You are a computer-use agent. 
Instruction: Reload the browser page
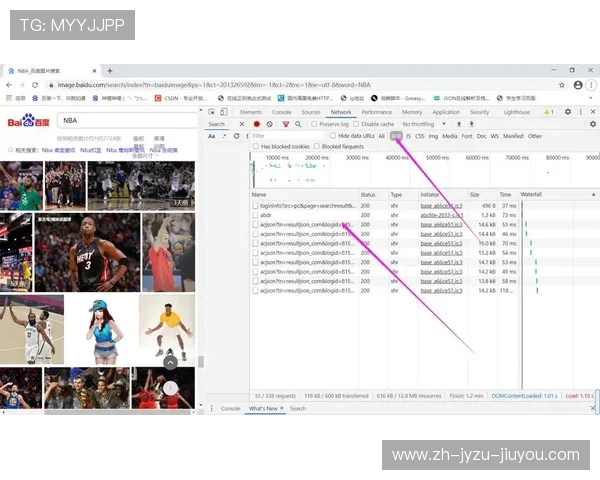pos(35,85)
